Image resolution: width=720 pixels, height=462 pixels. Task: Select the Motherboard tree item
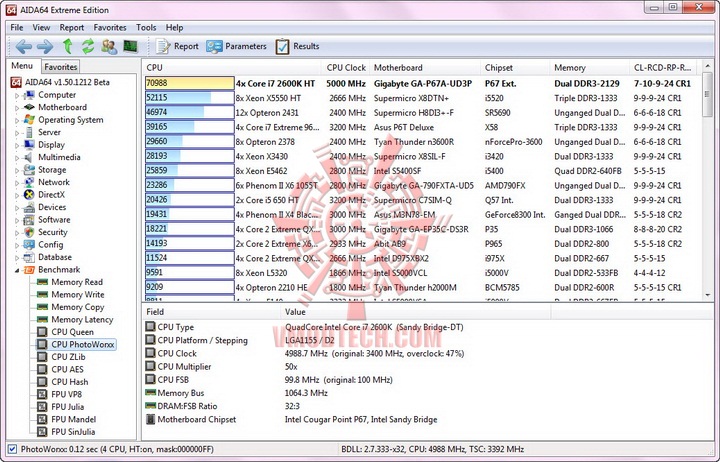point(62,107)
